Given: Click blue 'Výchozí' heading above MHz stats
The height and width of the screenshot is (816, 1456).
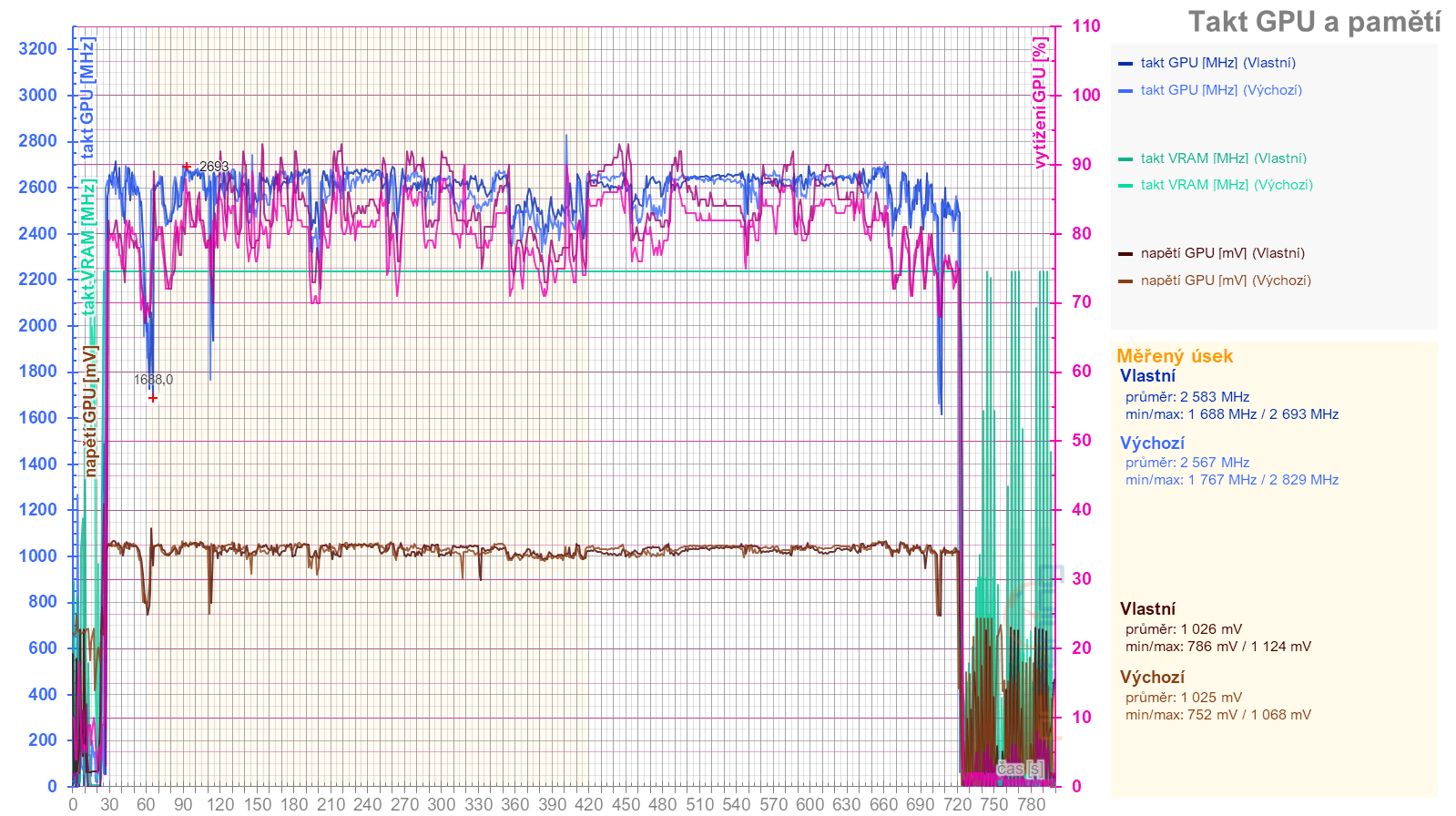Looking at the screenshot, I should click(1152, 444).
